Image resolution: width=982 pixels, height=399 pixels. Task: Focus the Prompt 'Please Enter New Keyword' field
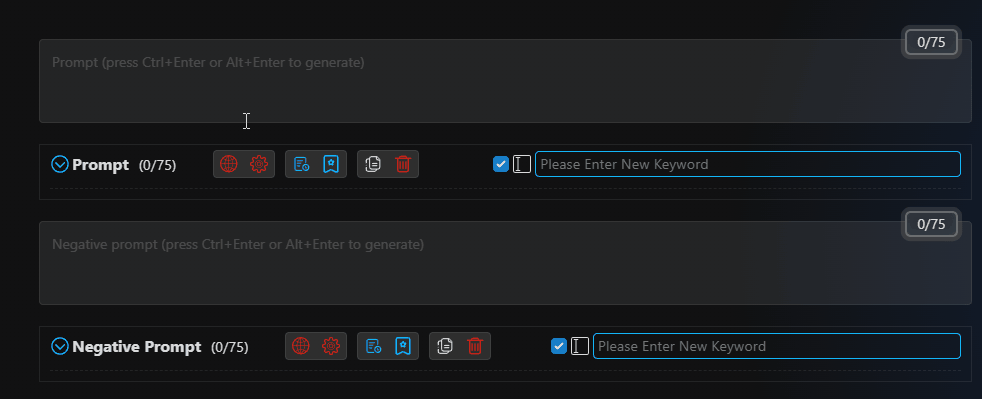coord(748,164)
